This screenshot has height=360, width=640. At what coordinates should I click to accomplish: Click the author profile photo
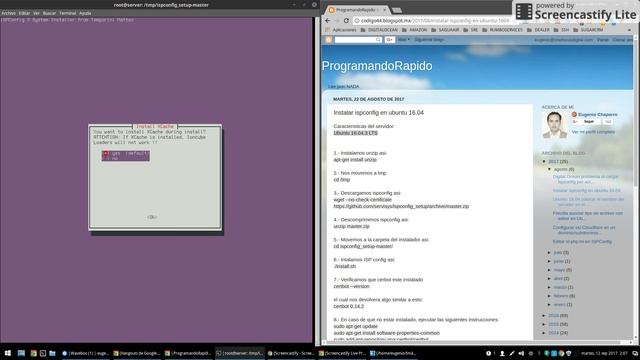coord(554,124)
